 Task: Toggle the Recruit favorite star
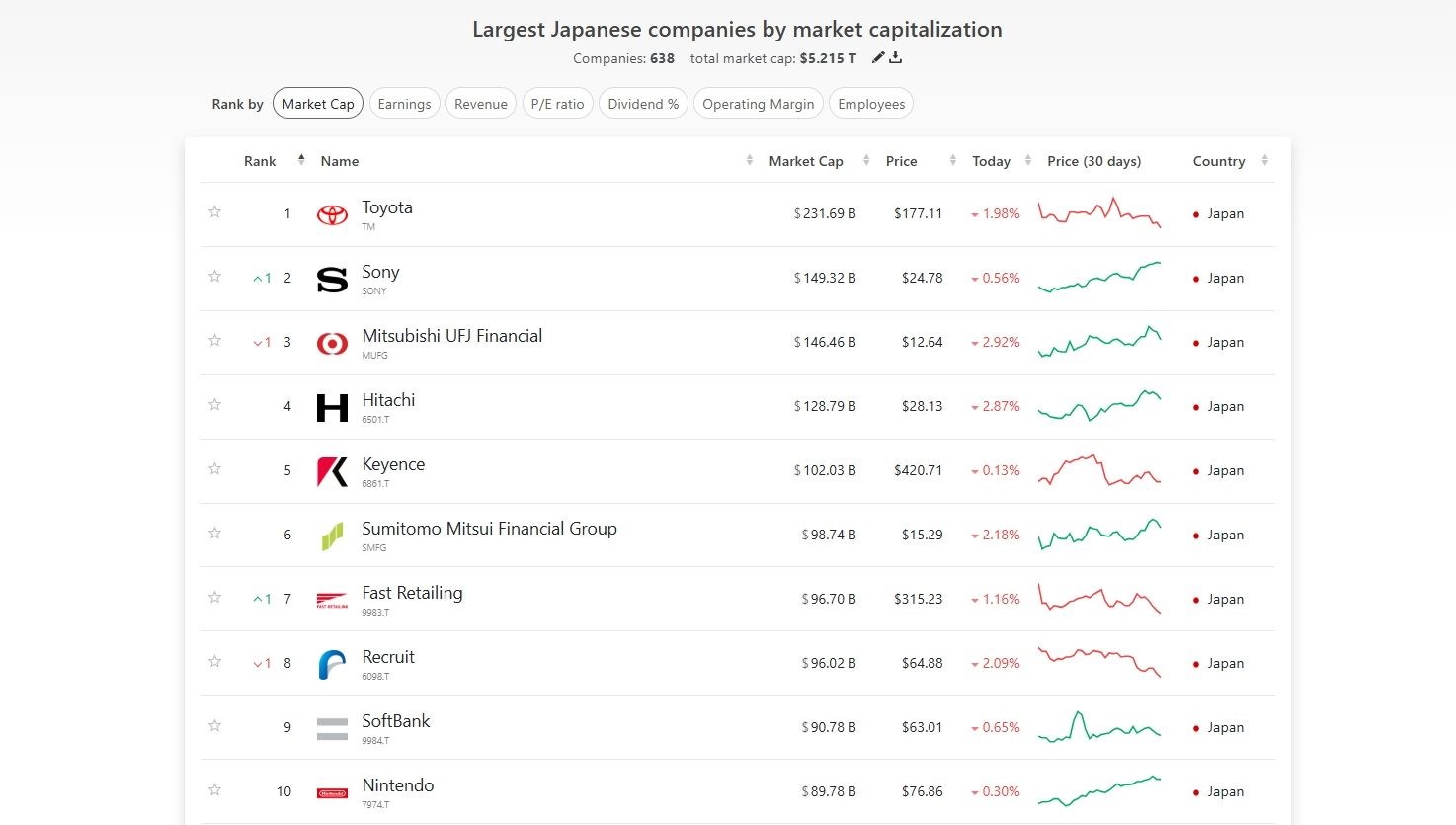point(214,661)
